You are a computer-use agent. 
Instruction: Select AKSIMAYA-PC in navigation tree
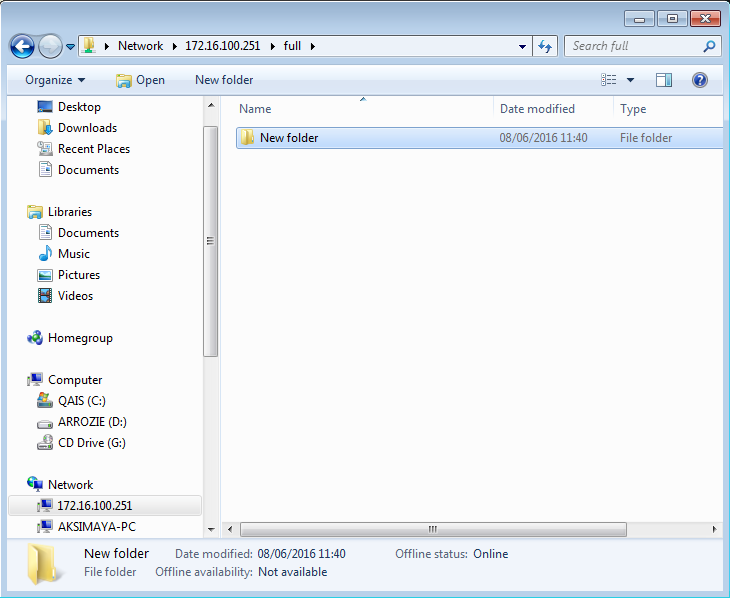(97, 526)
